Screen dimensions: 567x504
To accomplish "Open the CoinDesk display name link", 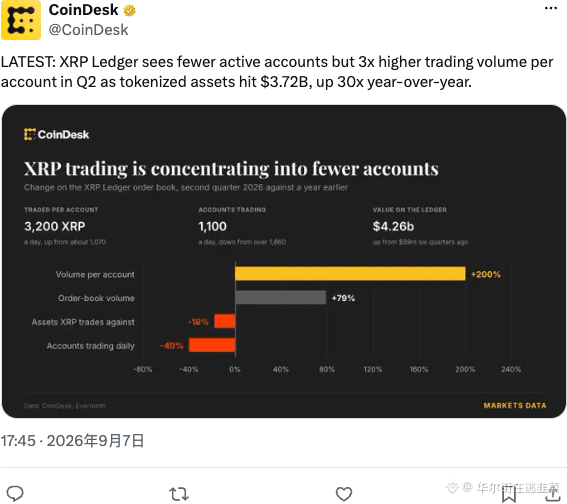I will [84, 10].
